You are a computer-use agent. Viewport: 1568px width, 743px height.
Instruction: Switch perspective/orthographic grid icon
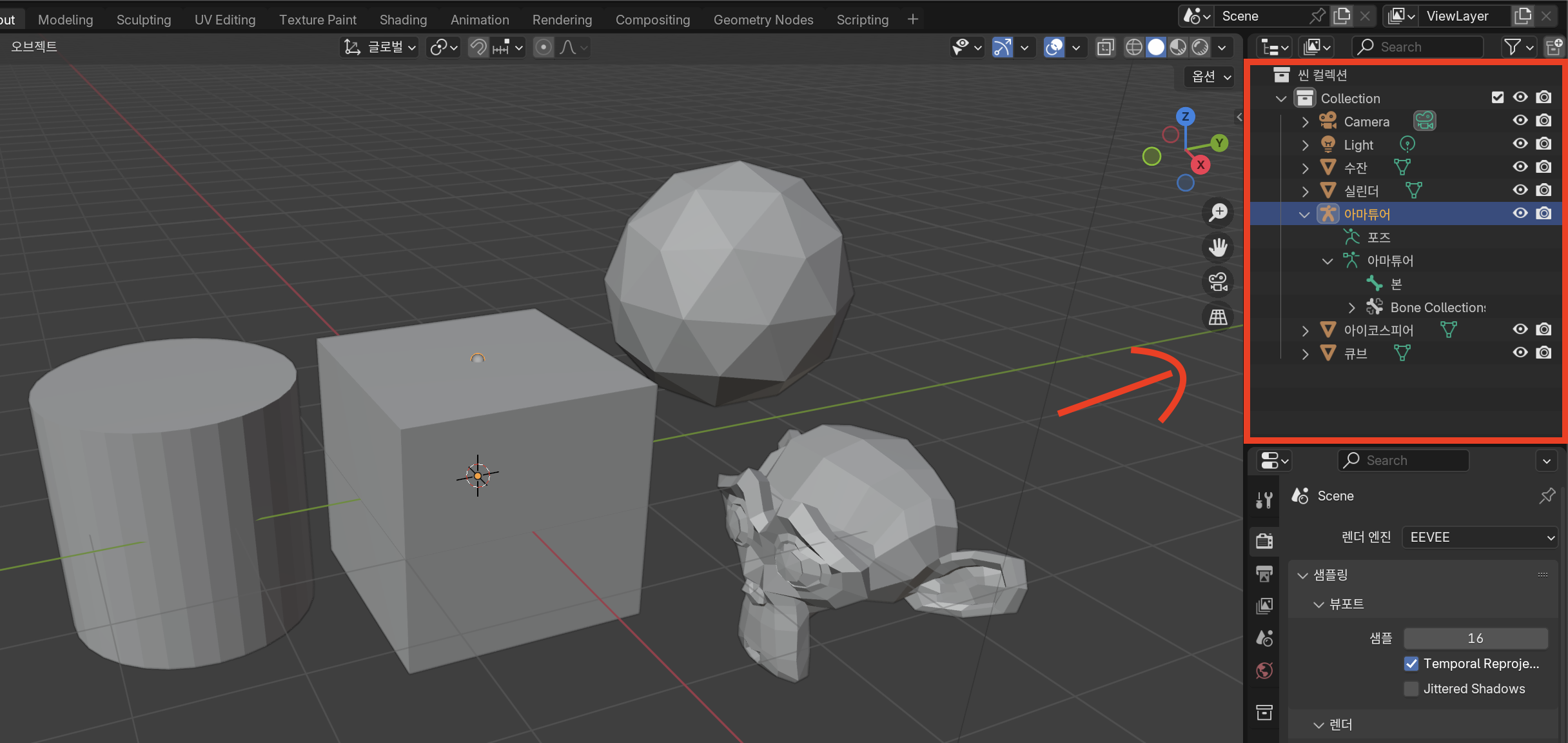click(1218, 317)
